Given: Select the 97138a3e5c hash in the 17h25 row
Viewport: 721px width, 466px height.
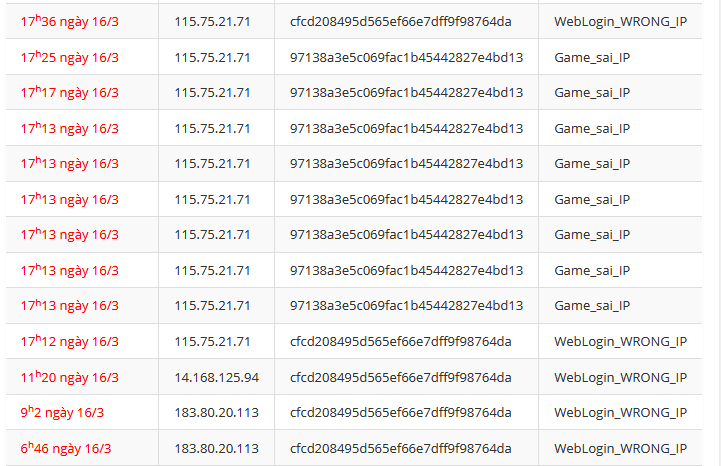Looking at the screenshot, I should pos(406,57).
